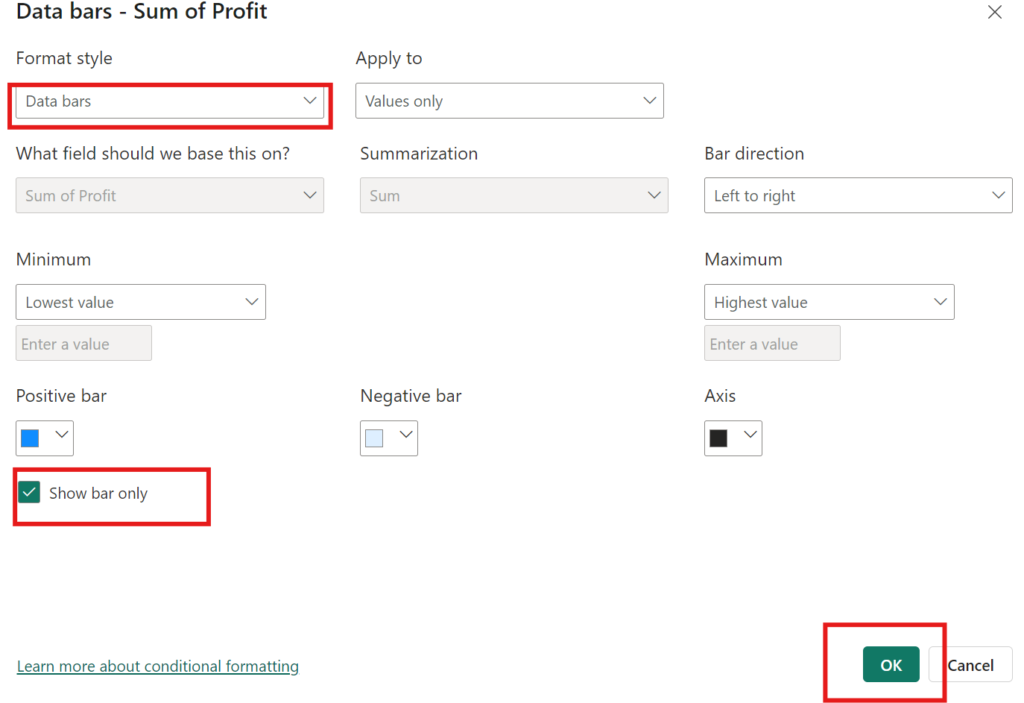Confirm with the OK button
The height and width of the screenshot is (703, 1024).
891,664
